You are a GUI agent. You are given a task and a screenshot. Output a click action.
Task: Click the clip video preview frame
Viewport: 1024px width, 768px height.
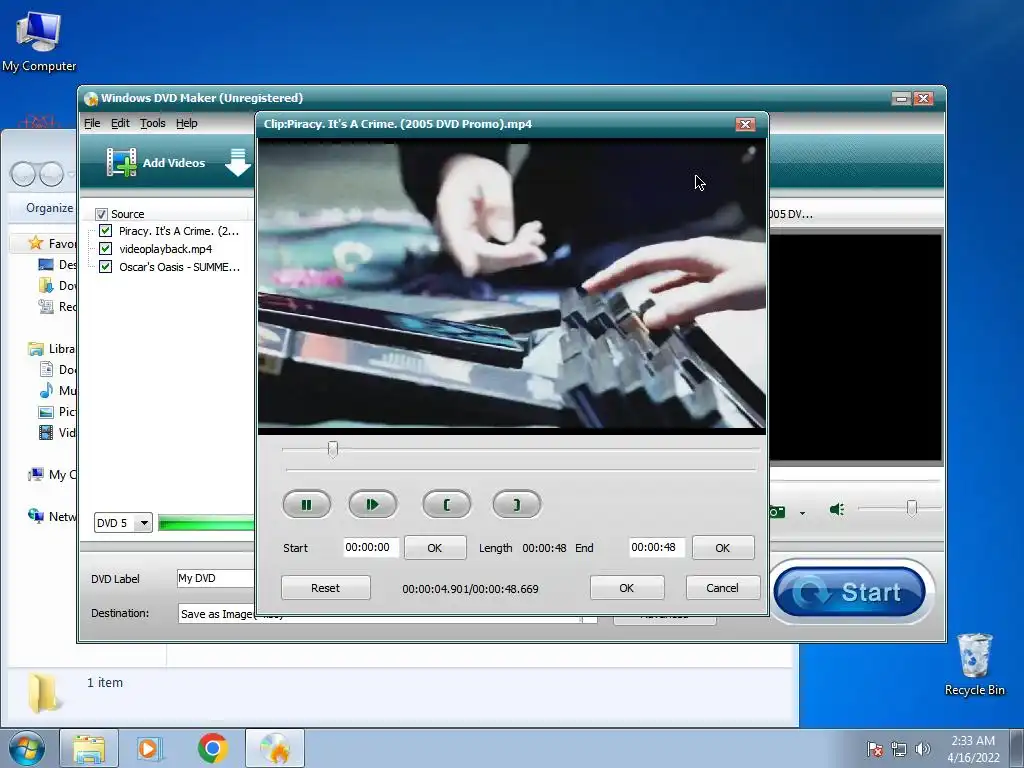point(511,286)
